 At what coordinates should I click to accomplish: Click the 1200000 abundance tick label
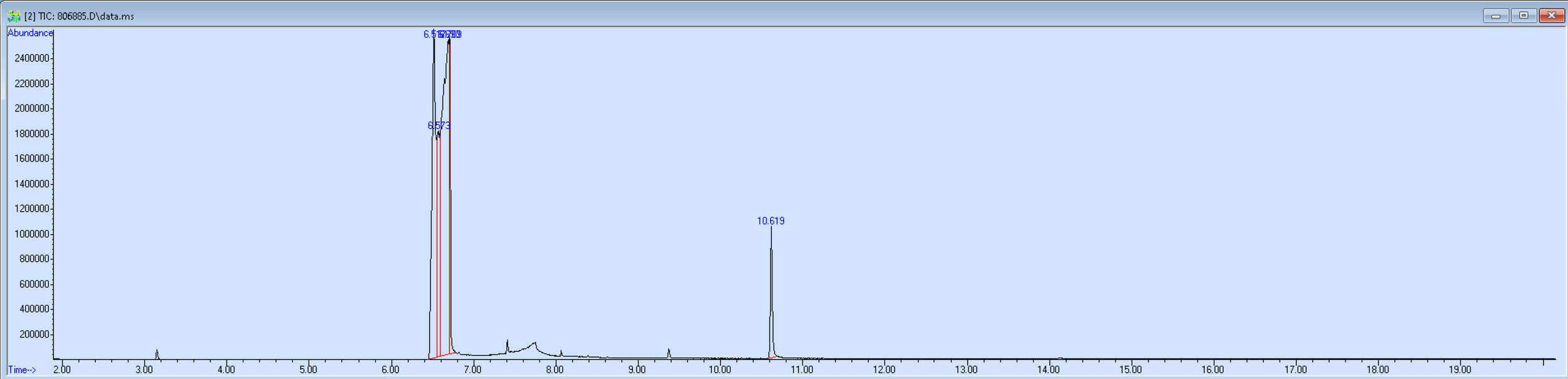[32, 209]
